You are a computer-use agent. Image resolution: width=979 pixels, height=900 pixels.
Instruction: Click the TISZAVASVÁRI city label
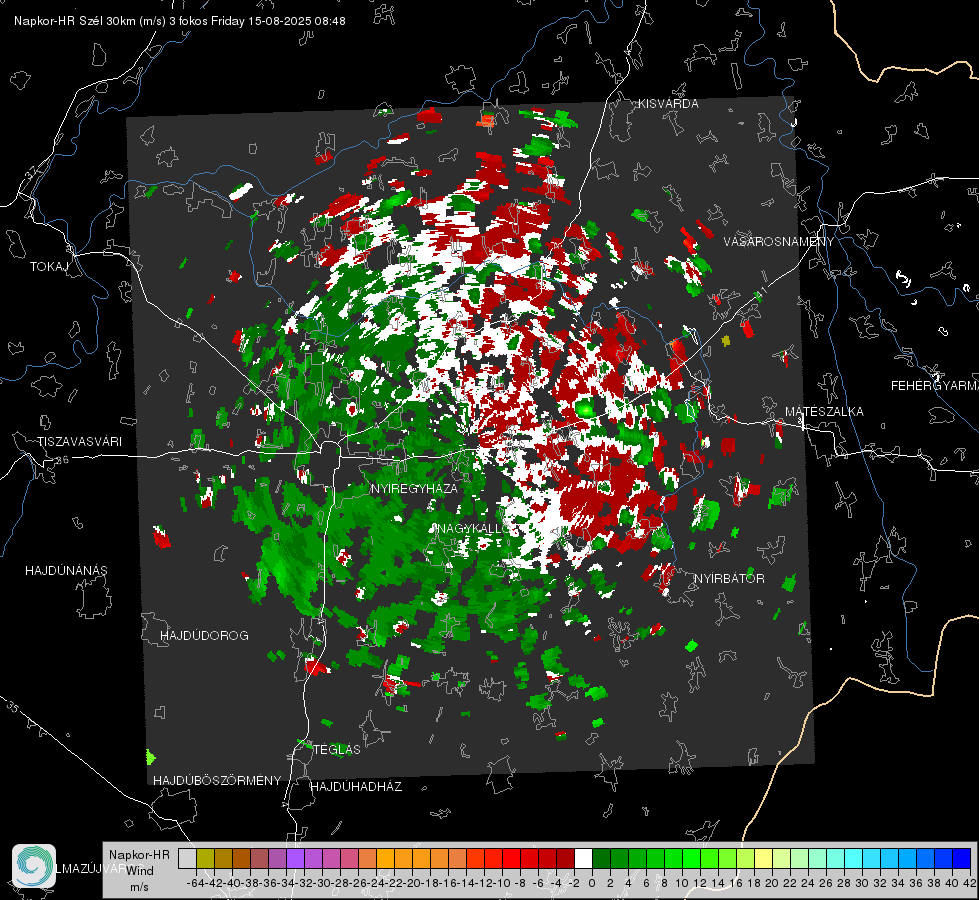pos(79,442)
